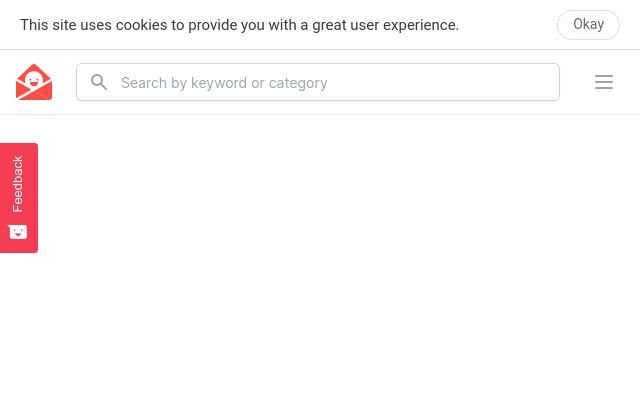Image resolution: width=640 pixels, height=395 pixels.
Task: Return home via the red envelope logo
Action: tap(34, 82)
